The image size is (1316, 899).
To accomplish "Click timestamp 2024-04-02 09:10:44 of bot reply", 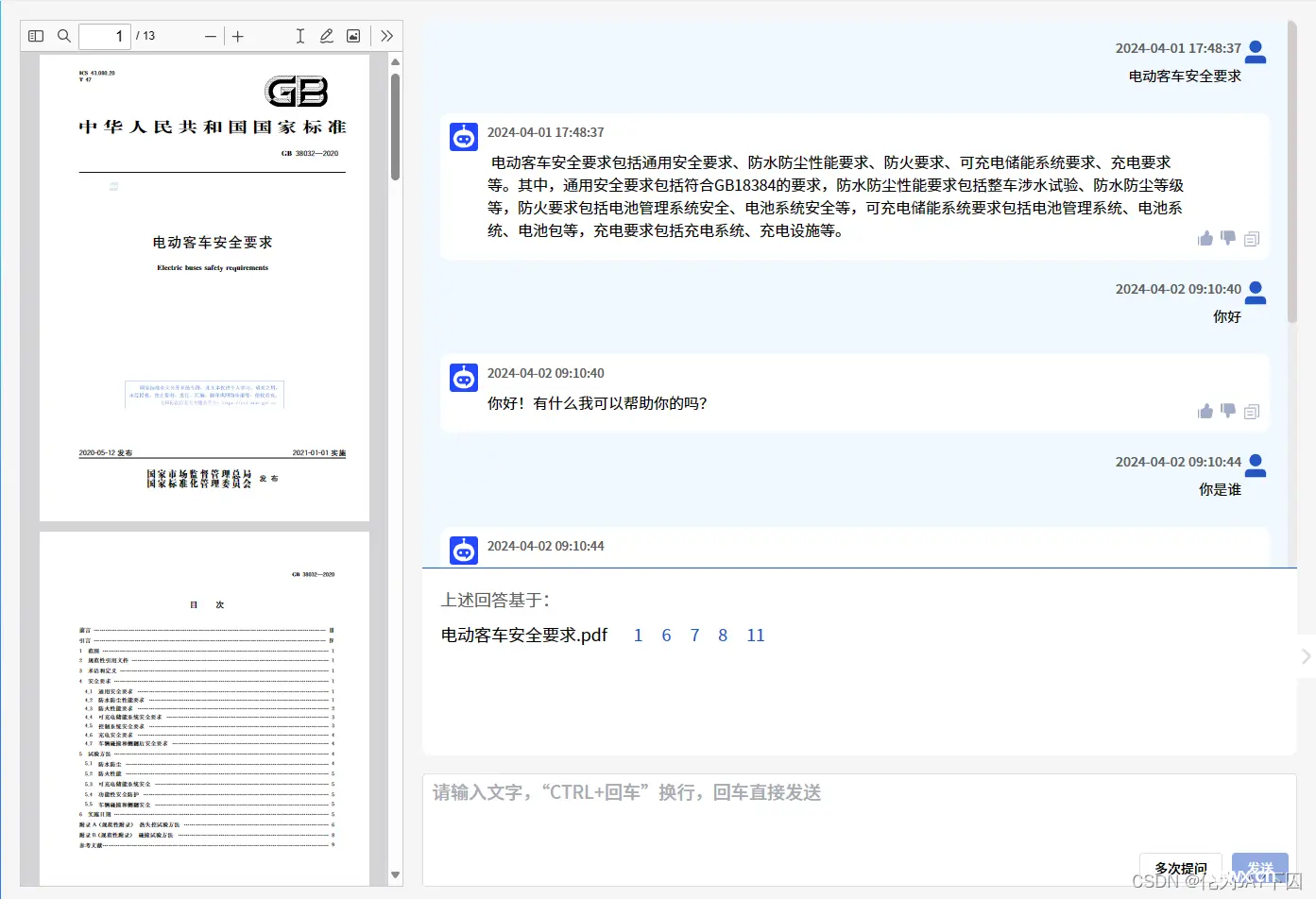I will tap(545, 546).
